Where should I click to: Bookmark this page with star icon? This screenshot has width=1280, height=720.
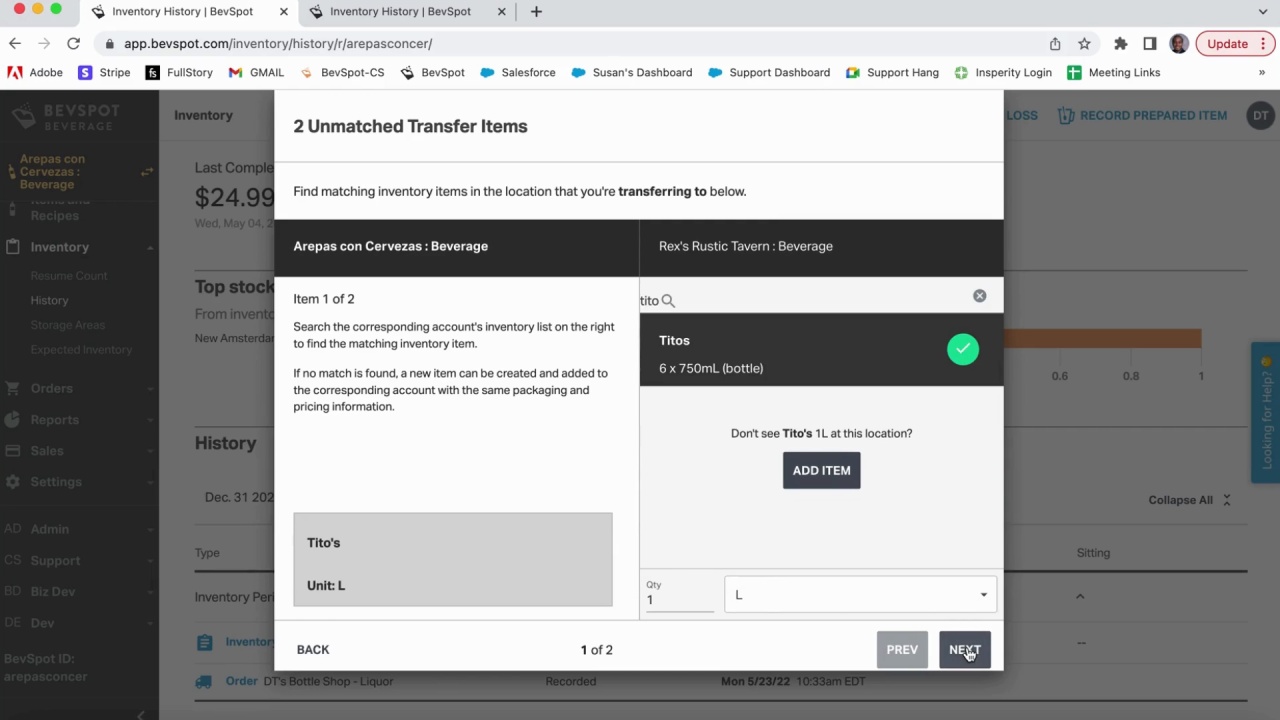click(x=1084, y=44)
